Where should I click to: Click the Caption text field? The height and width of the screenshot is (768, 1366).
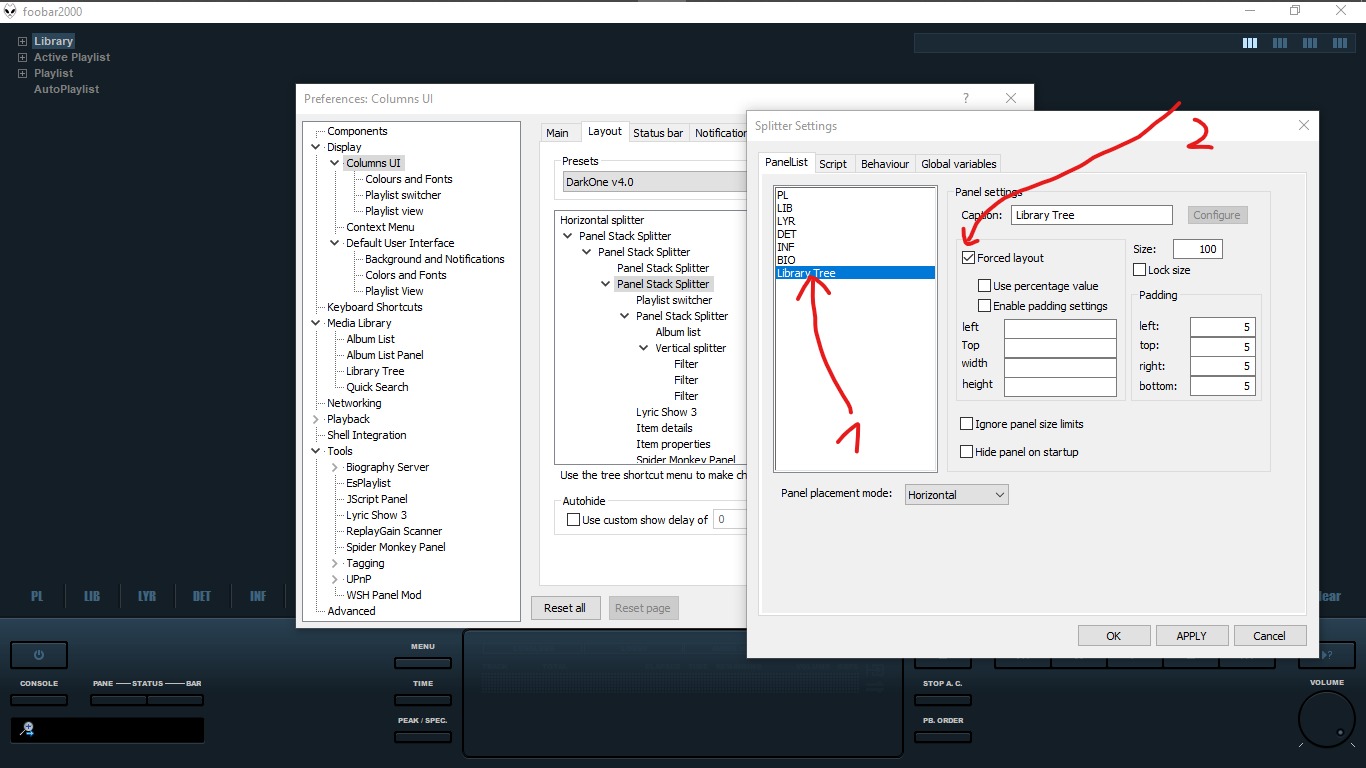pyautogui.click(x=1091, y=215)
